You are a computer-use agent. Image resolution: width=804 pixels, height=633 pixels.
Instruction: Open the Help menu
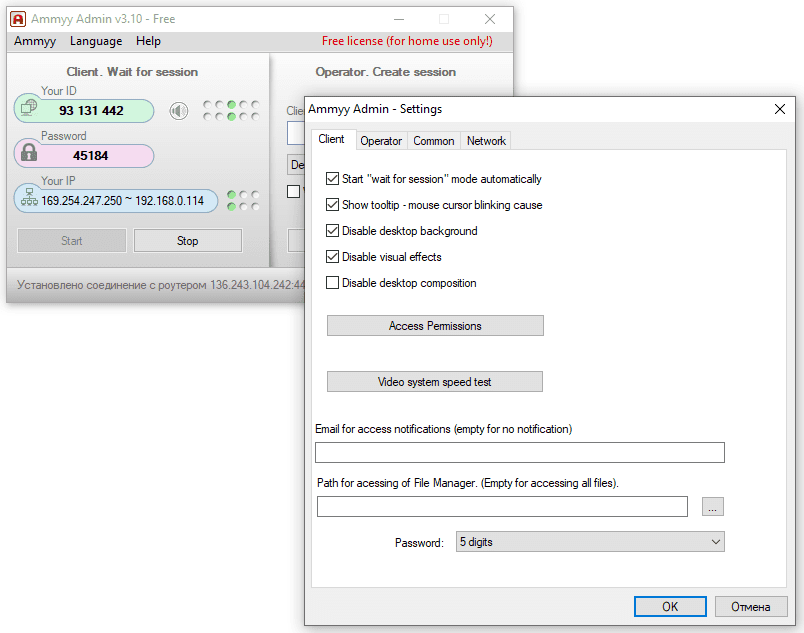[148, 41]
